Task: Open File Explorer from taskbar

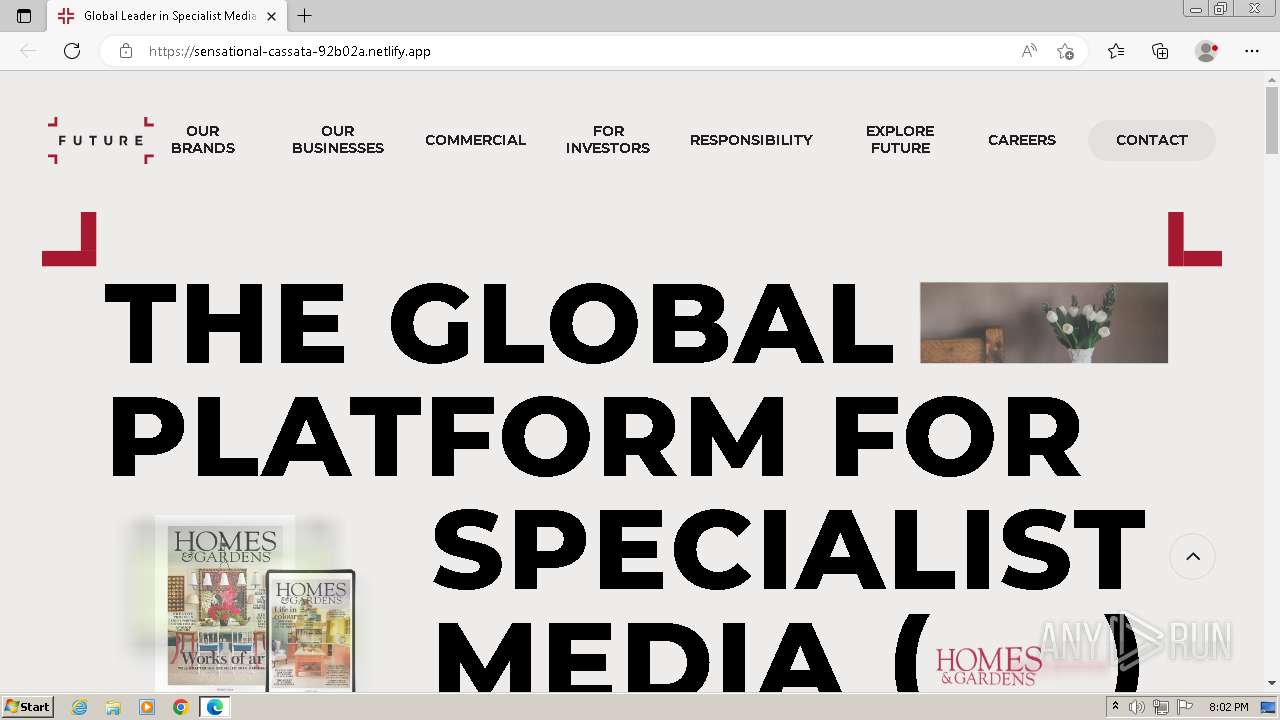Action: coord(113,707)
